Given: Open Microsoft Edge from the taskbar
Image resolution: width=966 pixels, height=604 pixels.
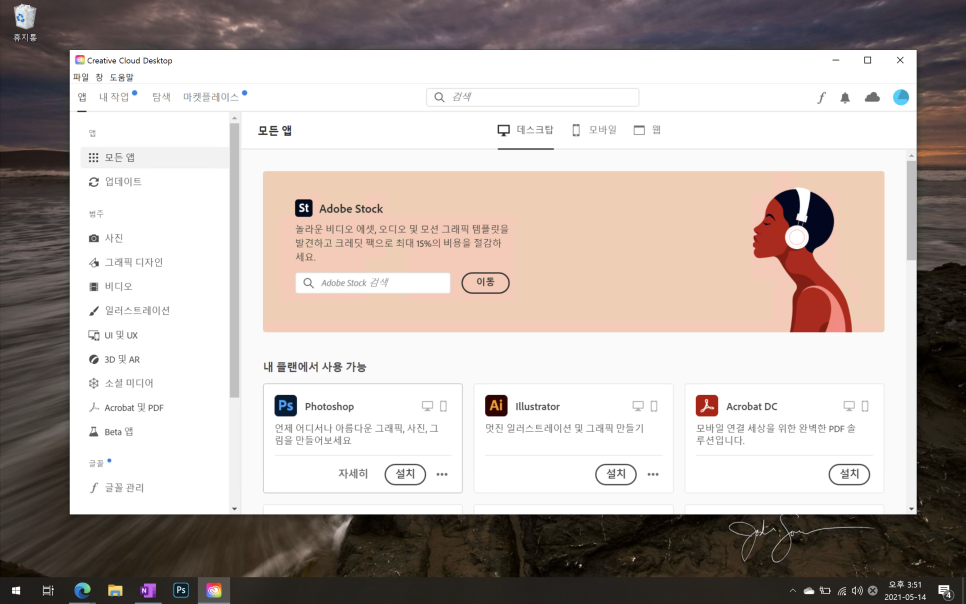Looking at the screenshot, I should click(x=83, y=590).
